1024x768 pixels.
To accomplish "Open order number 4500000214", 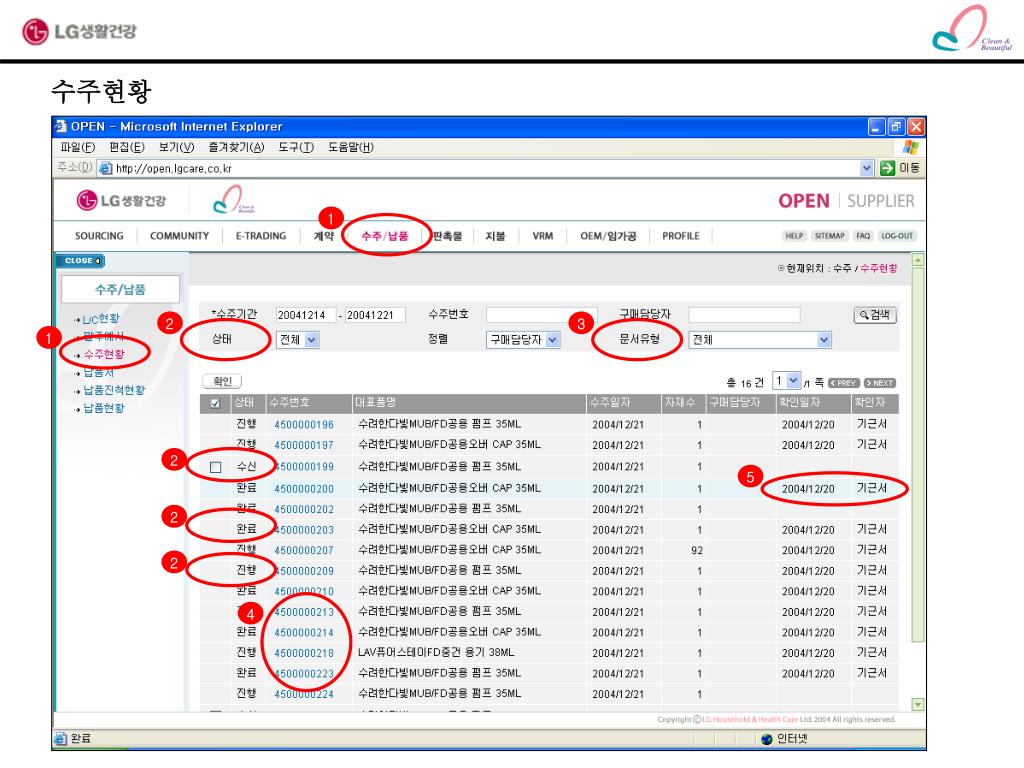I will (304, 632).
